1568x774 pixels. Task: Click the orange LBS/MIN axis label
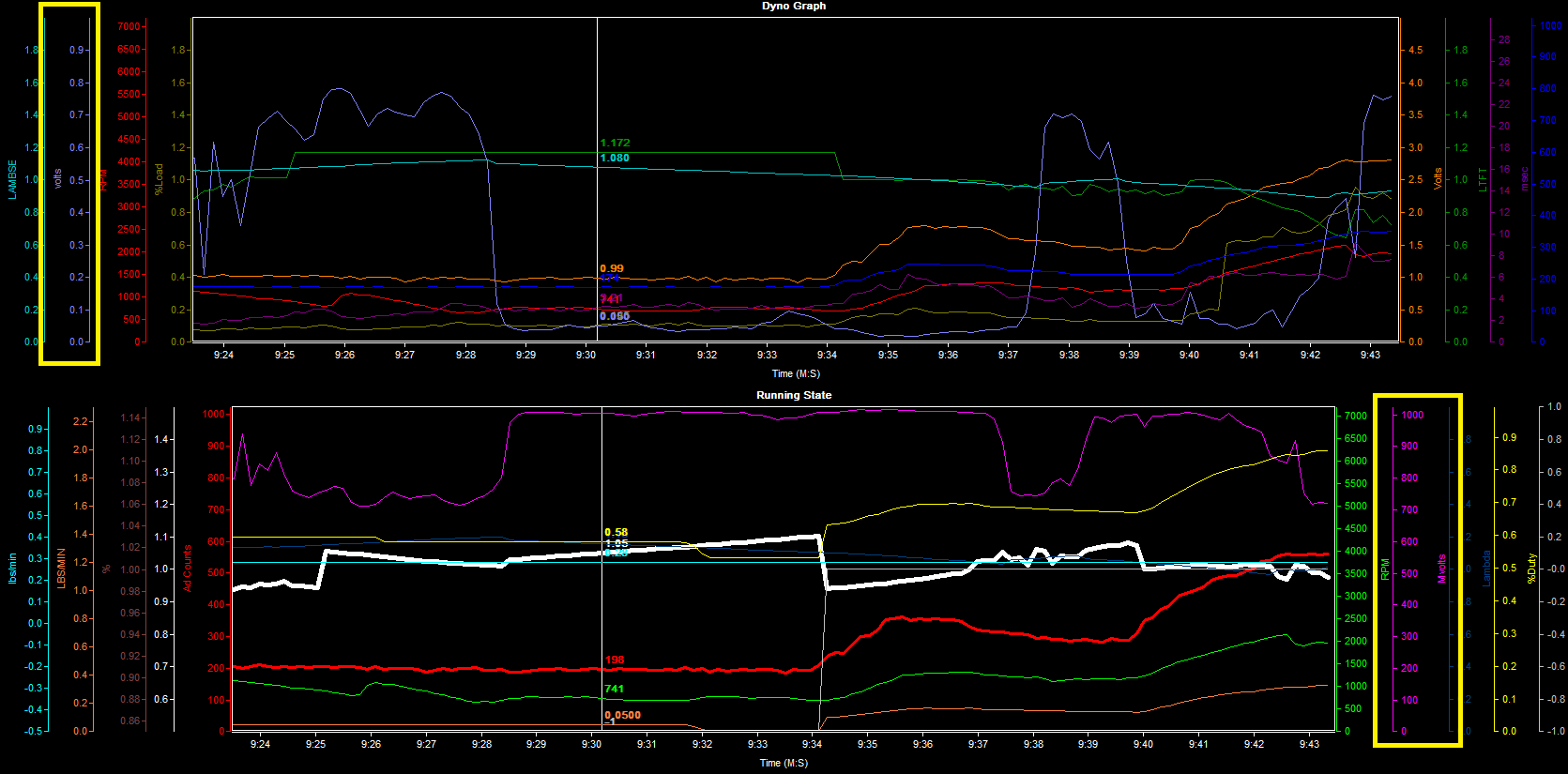pos(61,568)
